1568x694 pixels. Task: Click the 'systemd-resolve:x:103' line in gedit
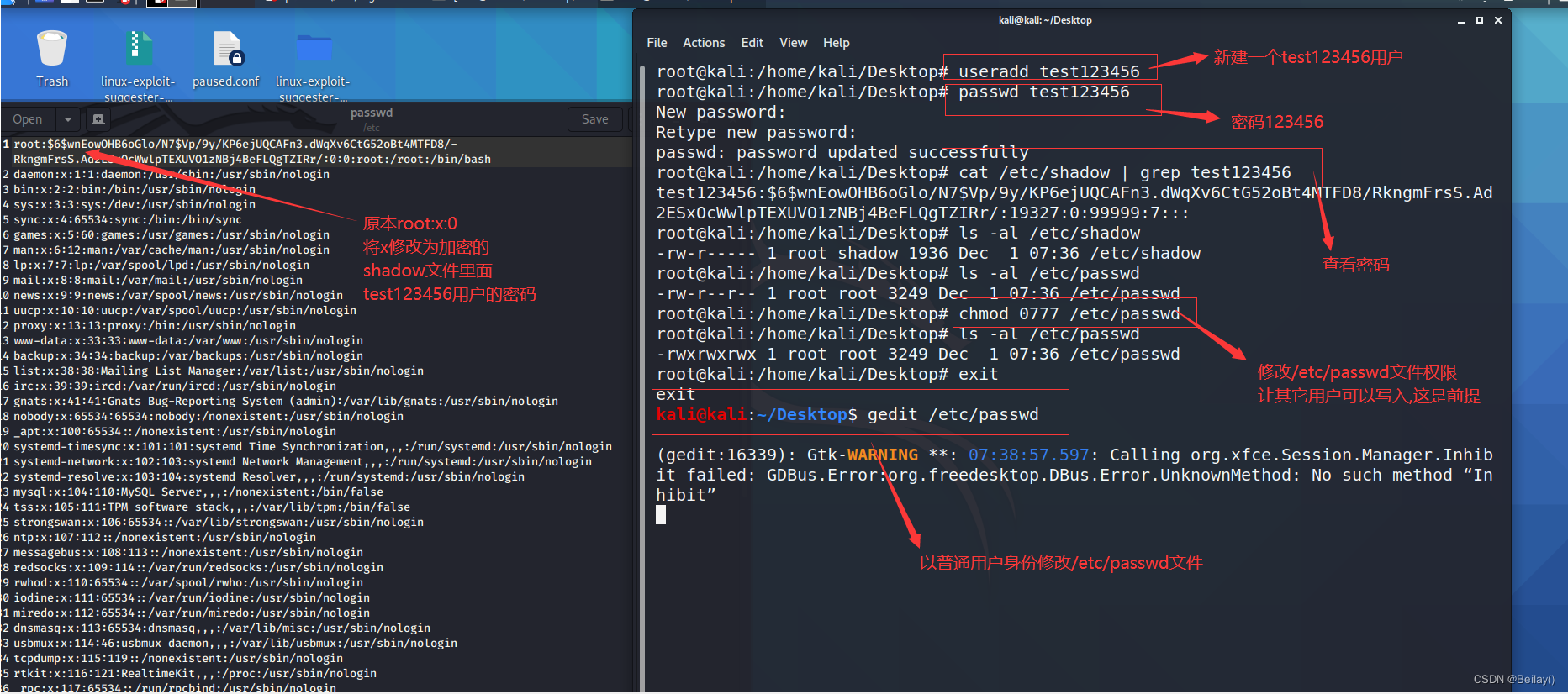(x=268, y=477)
